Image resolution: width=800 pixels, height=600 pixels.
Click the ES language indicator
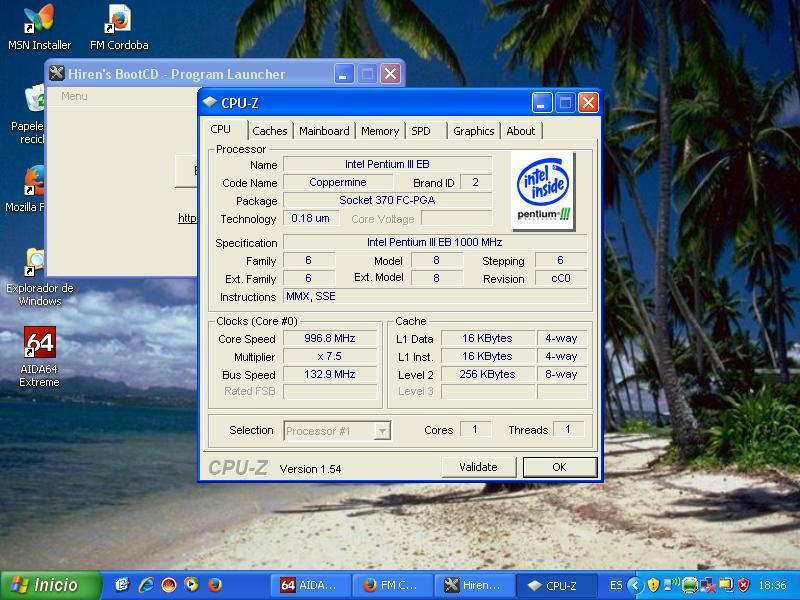(x=616, y=585)
